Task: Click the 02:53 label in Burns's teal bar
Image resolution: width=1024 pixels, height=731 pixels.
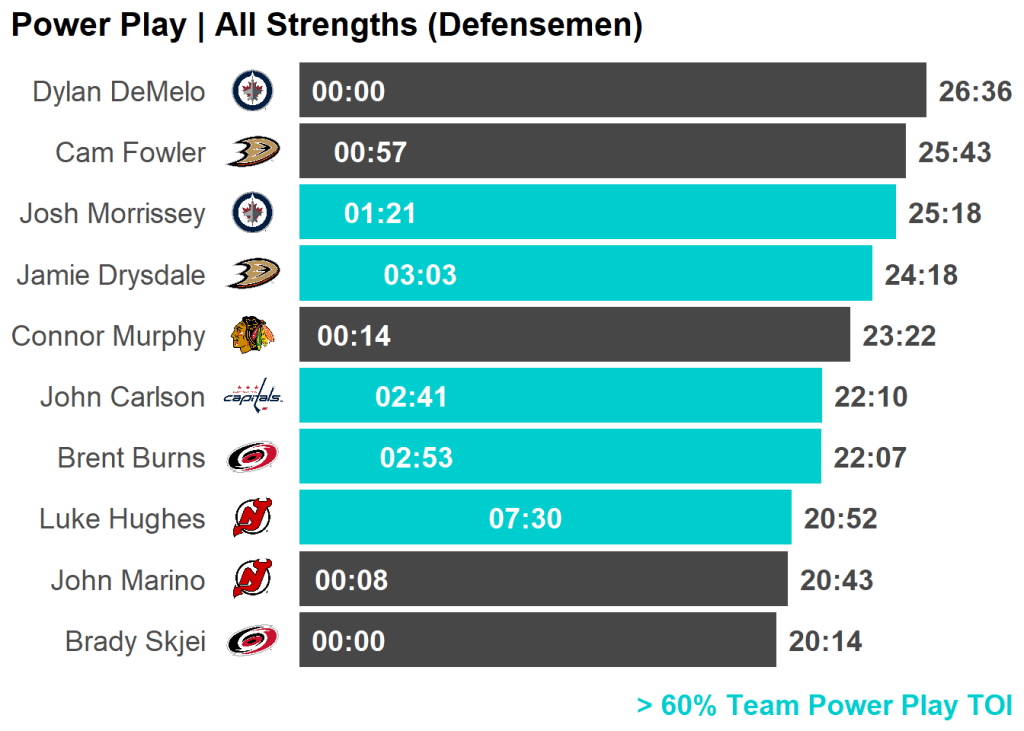Action: (416, 458)
